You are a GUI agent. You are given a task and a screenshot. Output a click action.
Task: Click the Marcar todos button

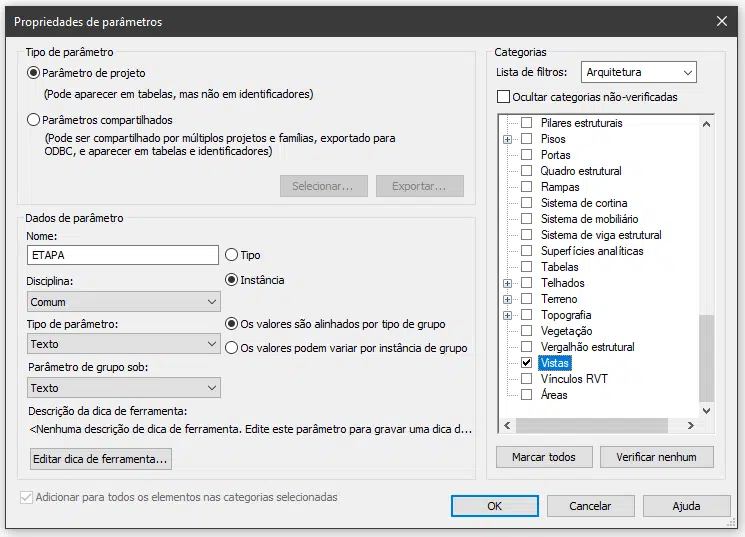[544, 457]
